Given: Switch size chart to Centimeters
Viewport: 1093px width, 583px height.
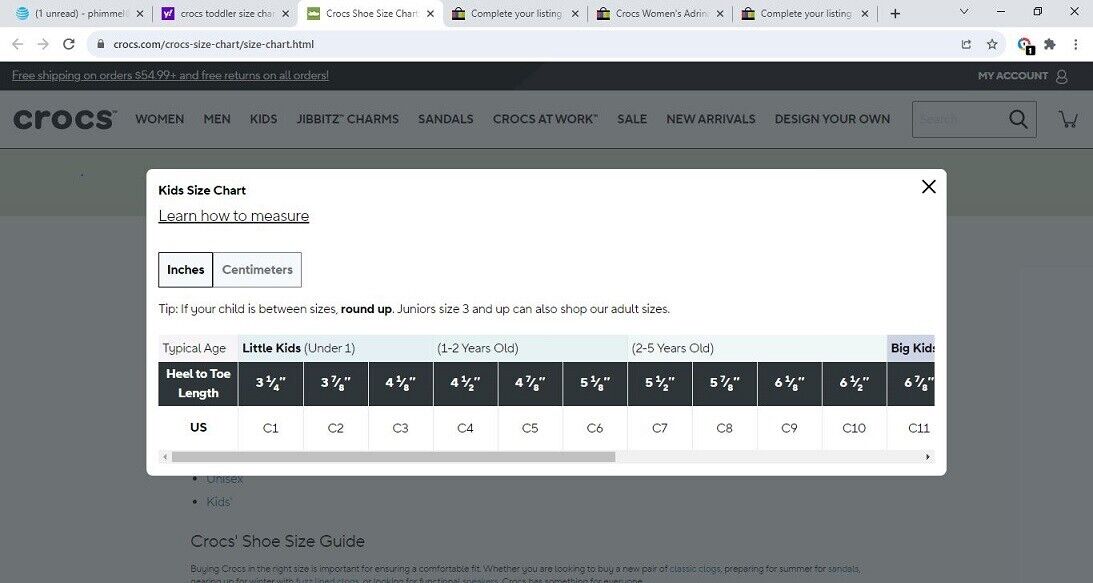Looking at the screenshot, I should [257, 270].
